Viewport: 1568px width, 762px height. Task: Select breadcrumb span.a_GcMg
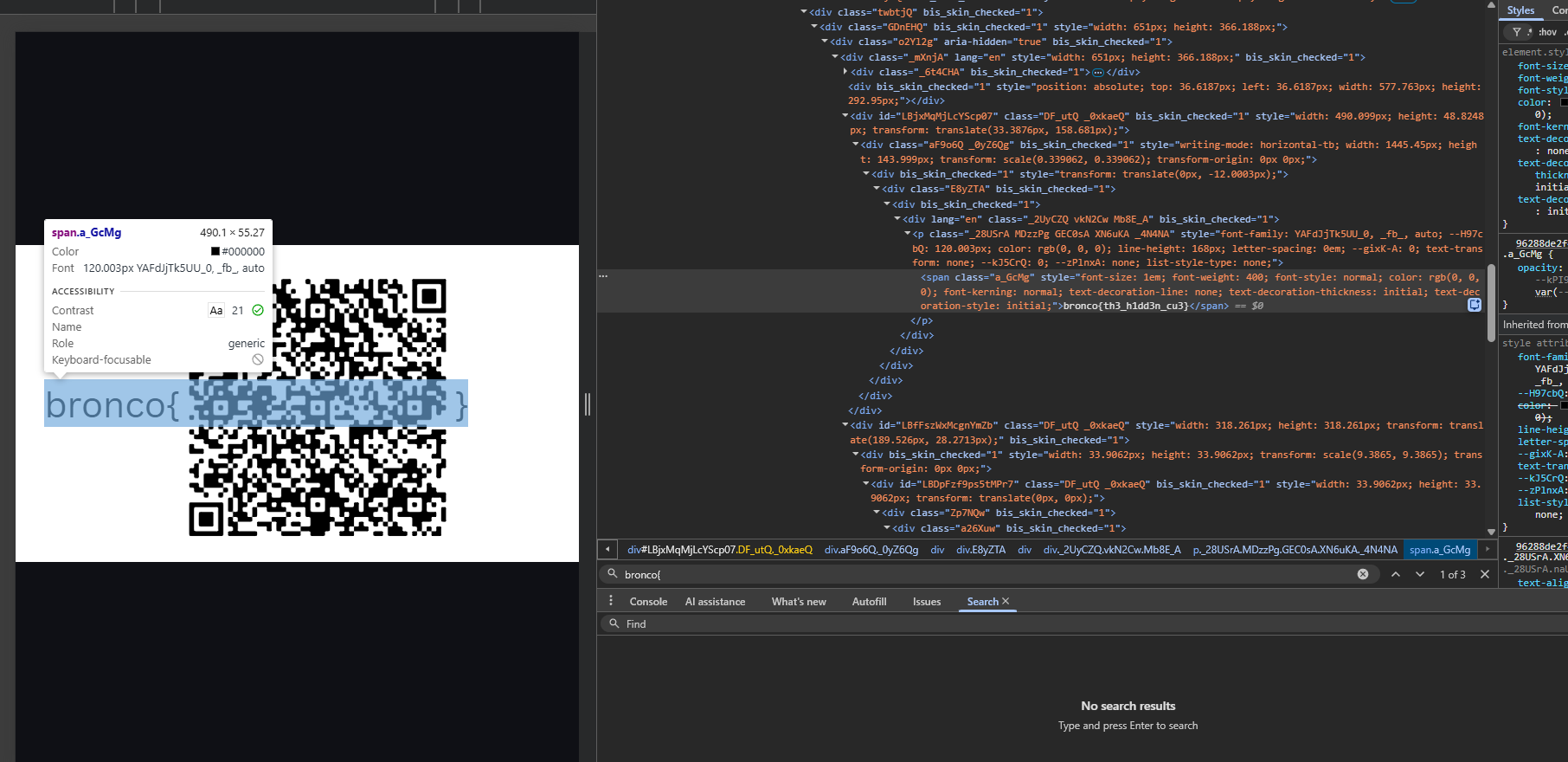pyautogui.click(x=1440, y=550)
